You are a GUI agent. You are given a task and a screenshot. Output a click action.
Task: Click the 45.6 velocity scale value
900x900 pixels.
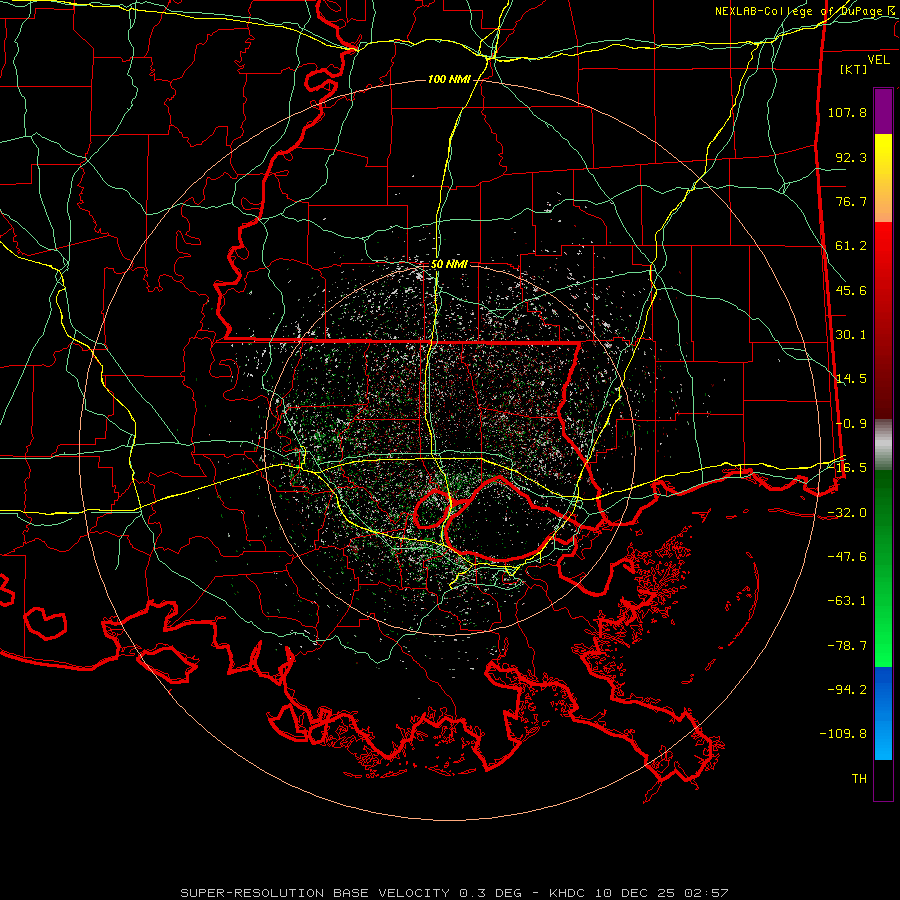(x=851, y=290)
